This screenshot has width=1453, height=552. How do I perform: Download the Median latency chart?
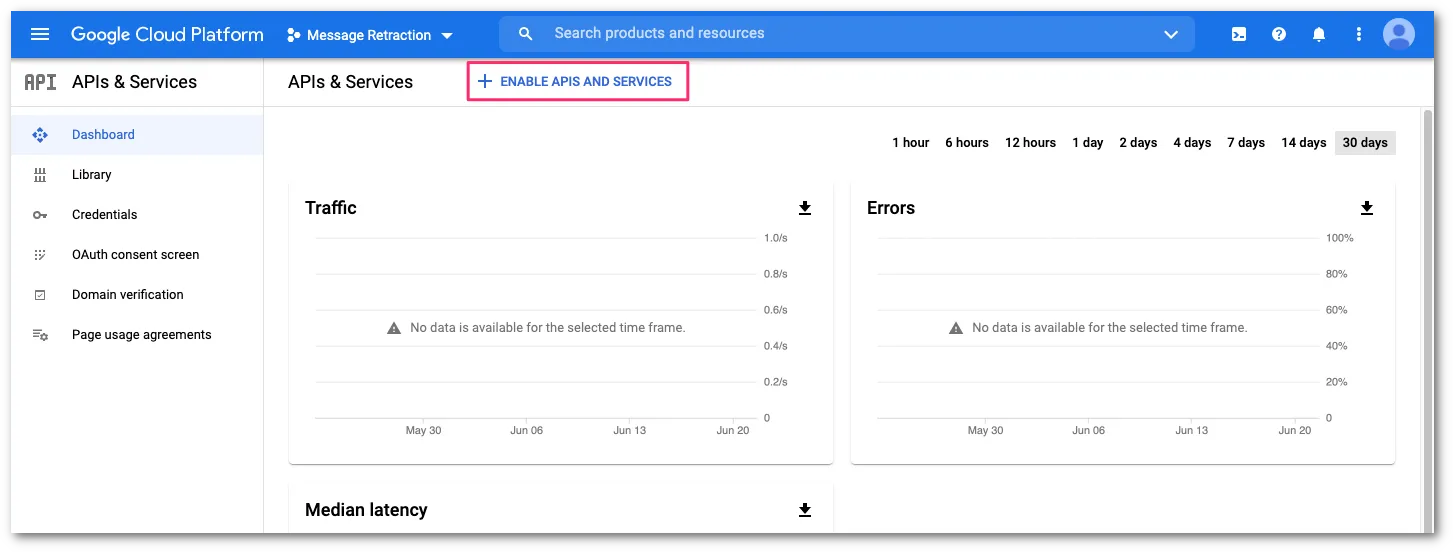805,510
